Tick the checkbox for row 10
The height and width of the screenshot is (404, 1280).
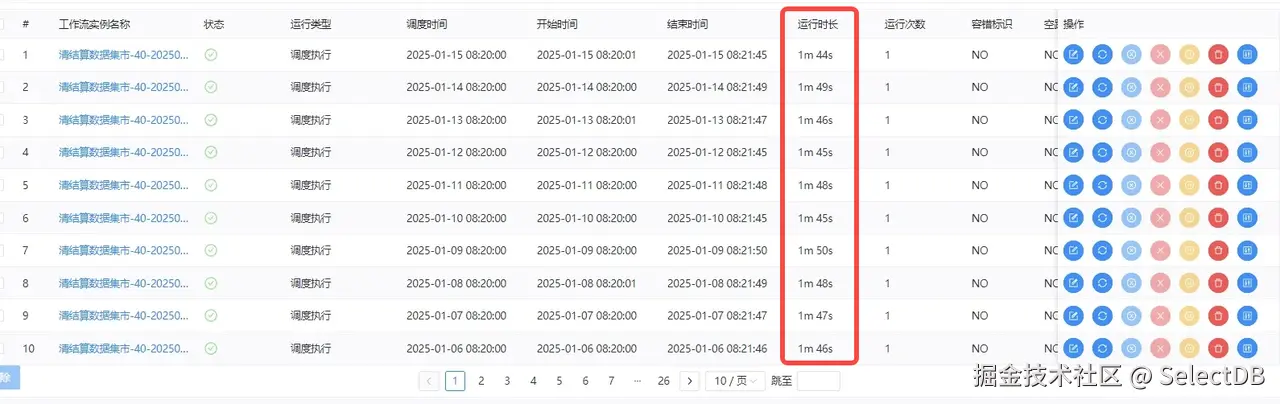coord(1,348)
